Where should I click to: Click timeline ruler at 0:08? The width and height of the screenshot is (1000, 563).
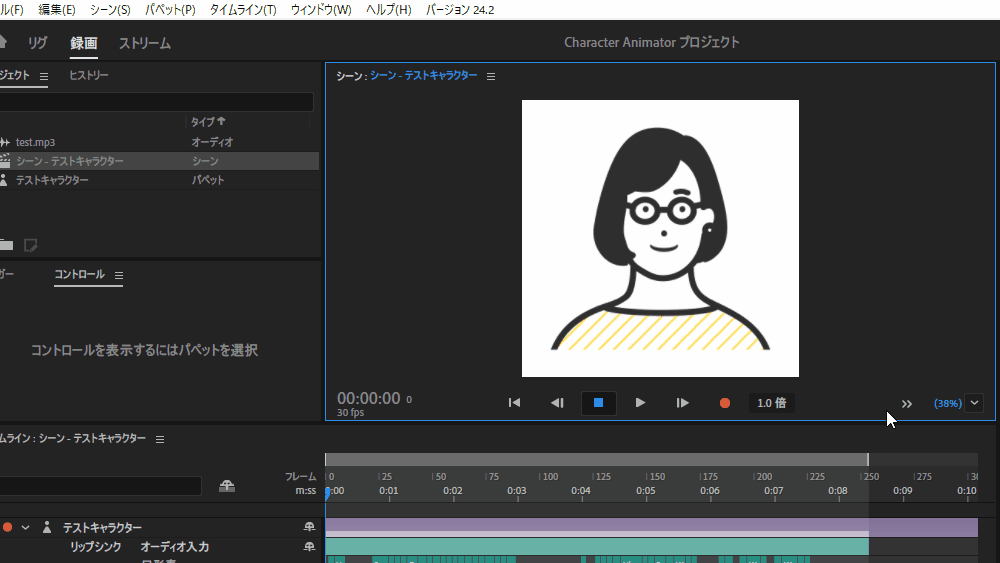tap(838, 491)
